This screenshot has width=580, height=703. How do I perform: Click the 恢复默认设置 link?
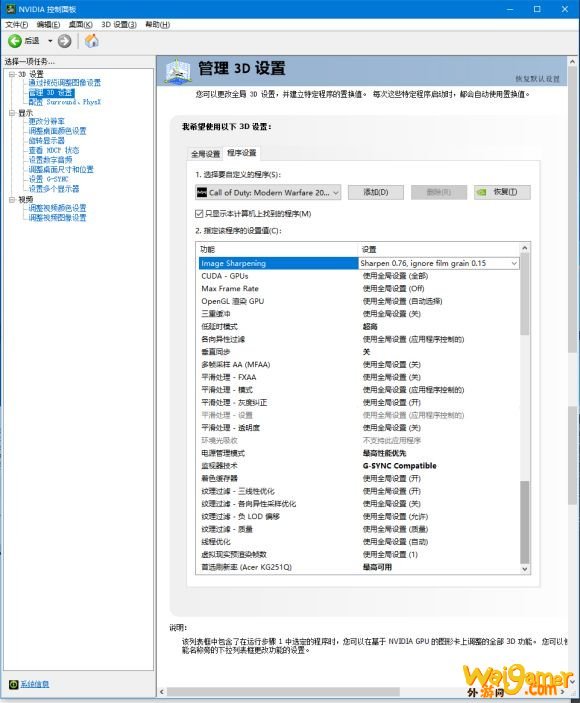[x=537, y=79]
